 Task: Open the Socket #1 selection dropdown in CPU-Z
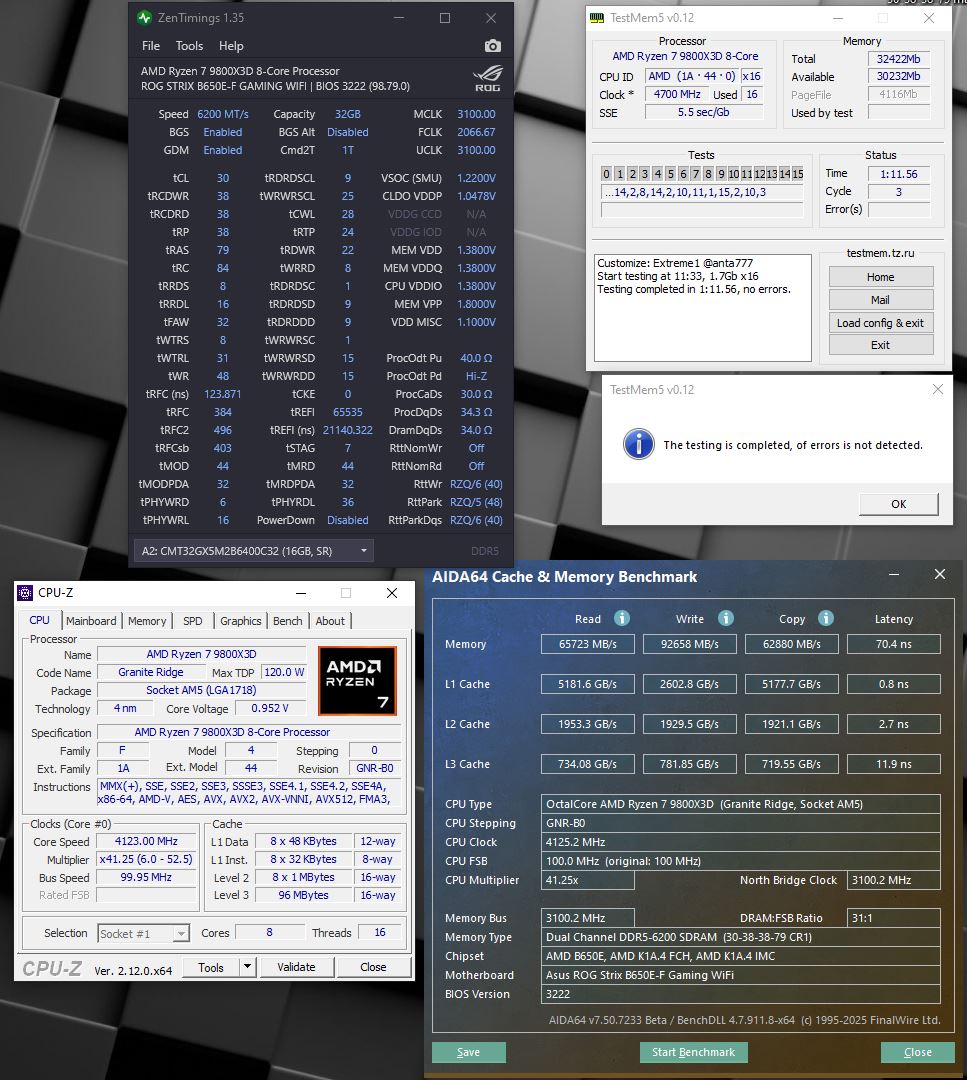coord(143,933)
